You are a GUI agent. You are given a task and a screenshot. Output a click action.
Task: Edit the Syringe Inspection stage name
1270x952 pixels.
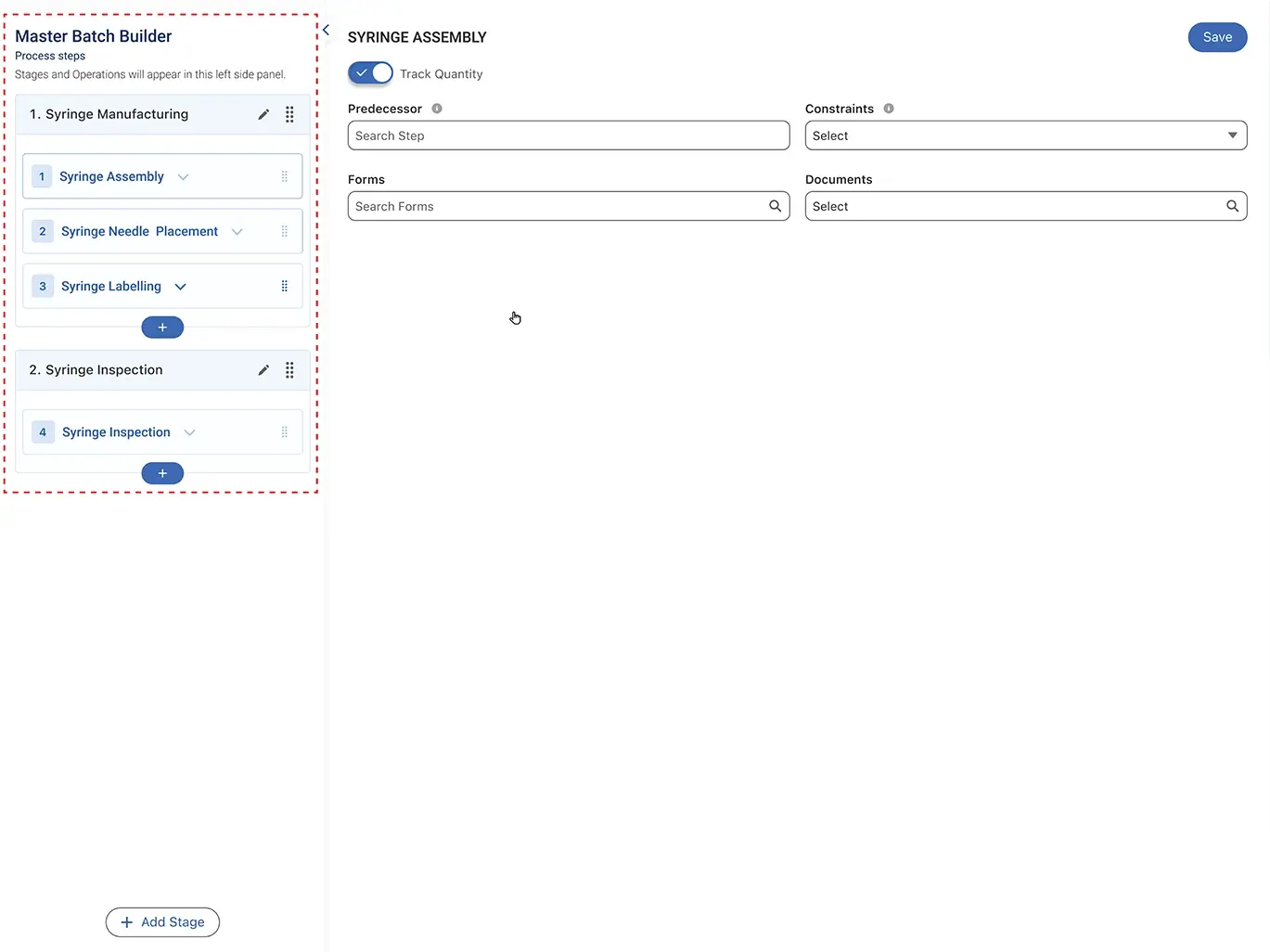tap(263, 370)
